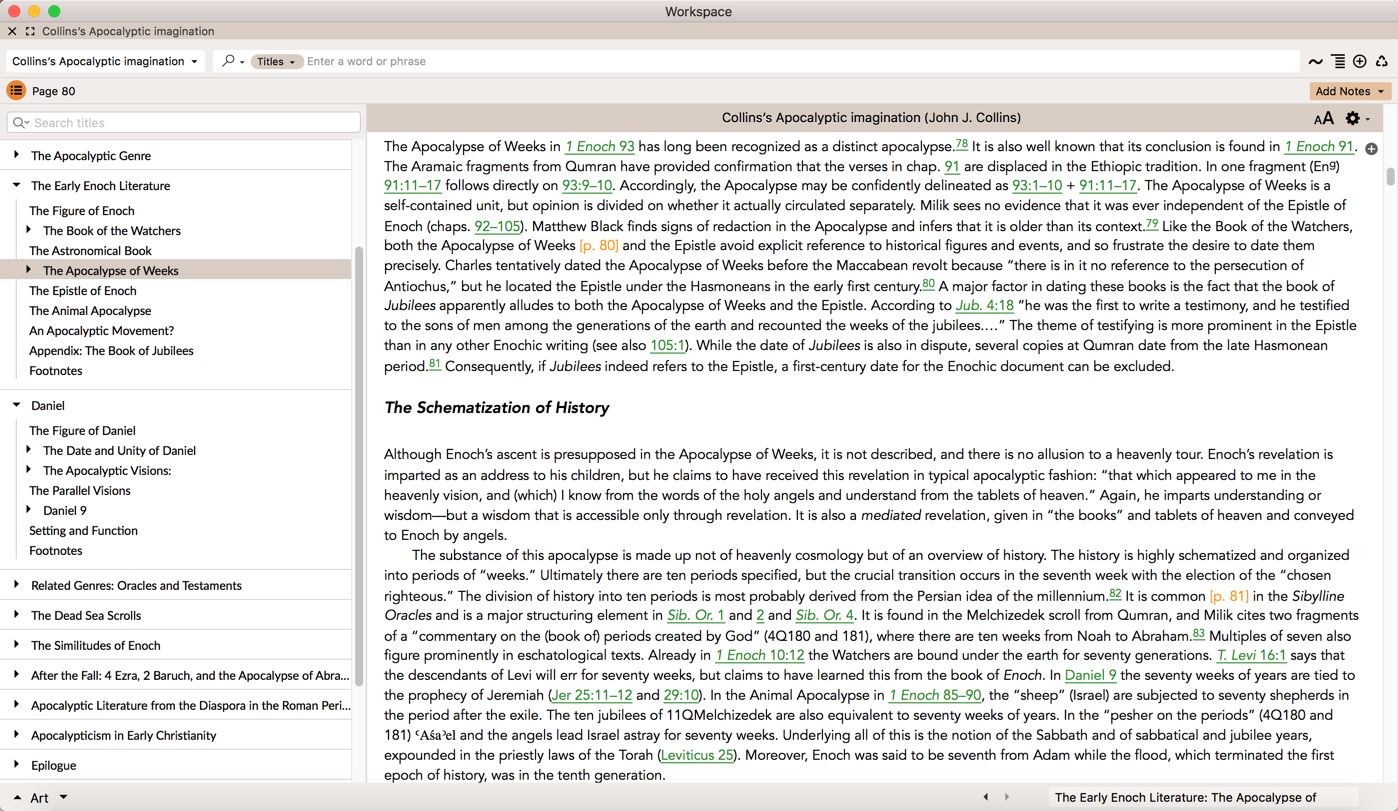Screen dimensions: 1398x811
Task: Expand the Epilogue section
Action: 16,765
